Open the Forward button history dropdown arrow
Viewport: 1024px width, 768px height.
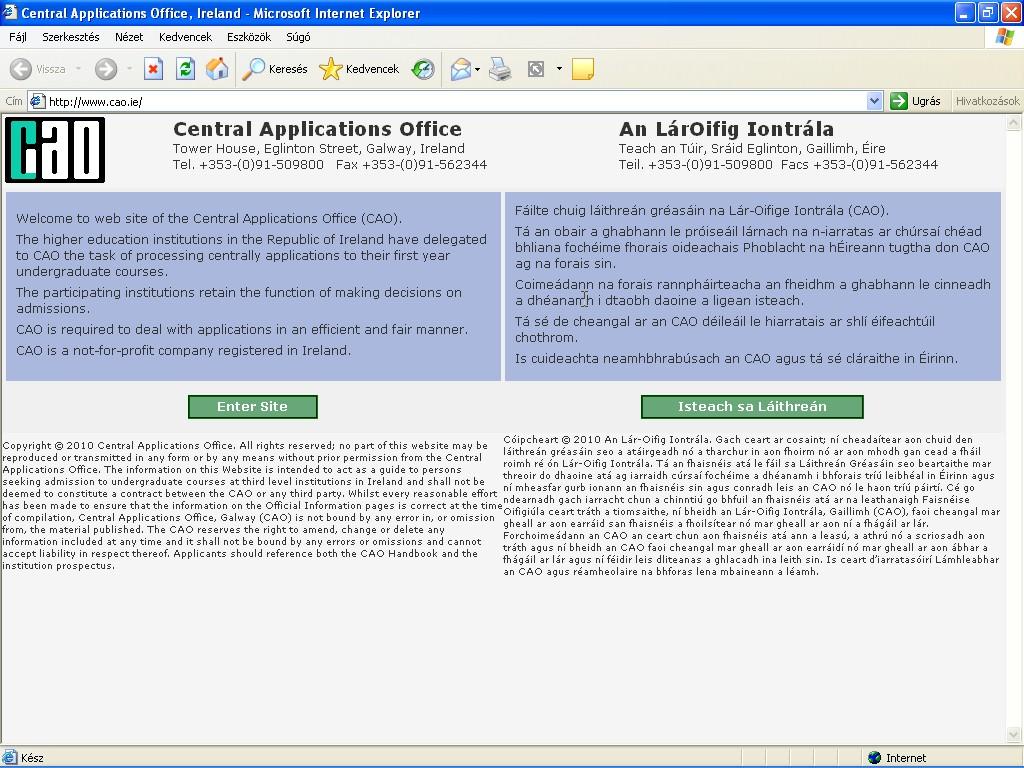click(129, 69)
